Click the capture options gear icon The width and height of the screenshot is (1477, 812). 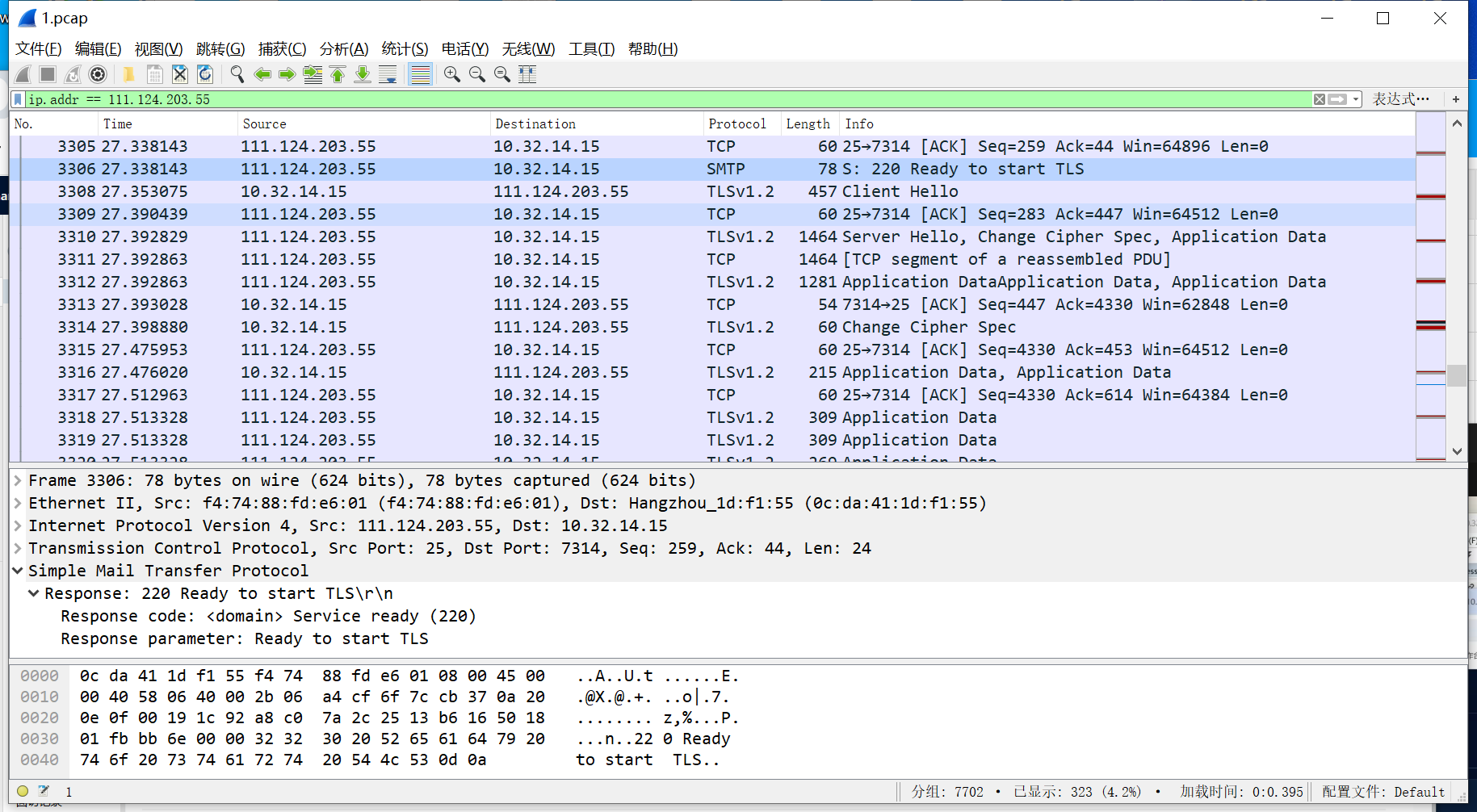coord(98,74)
